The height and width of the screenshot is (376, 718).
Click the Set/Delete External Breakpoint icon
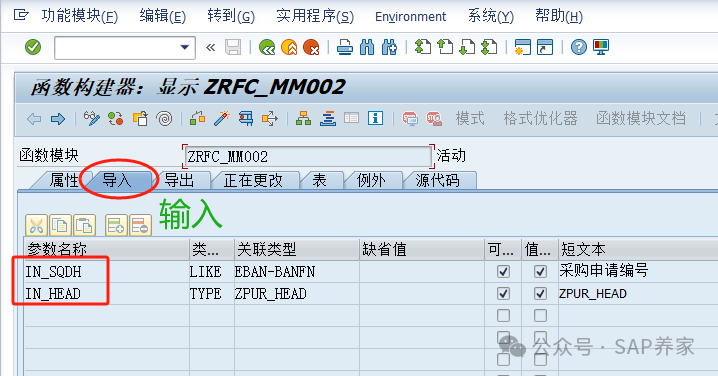(434, 119)
